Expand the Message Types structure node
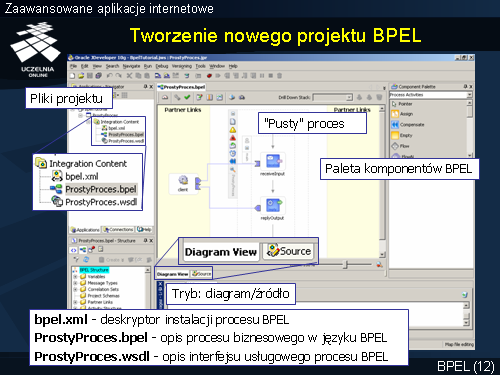 coord(75,283)
